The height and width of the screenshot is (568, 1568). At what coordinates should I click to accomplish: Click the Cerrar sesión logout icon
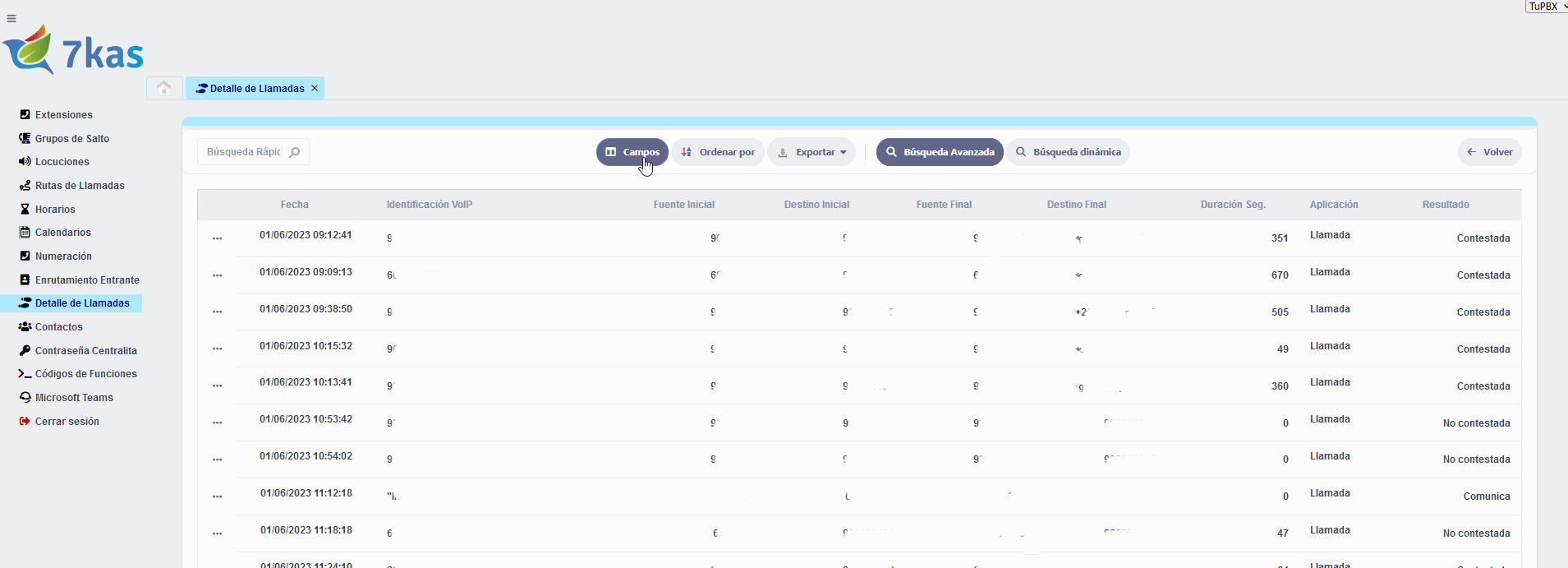pyautogui.click(x=25, y=422)
